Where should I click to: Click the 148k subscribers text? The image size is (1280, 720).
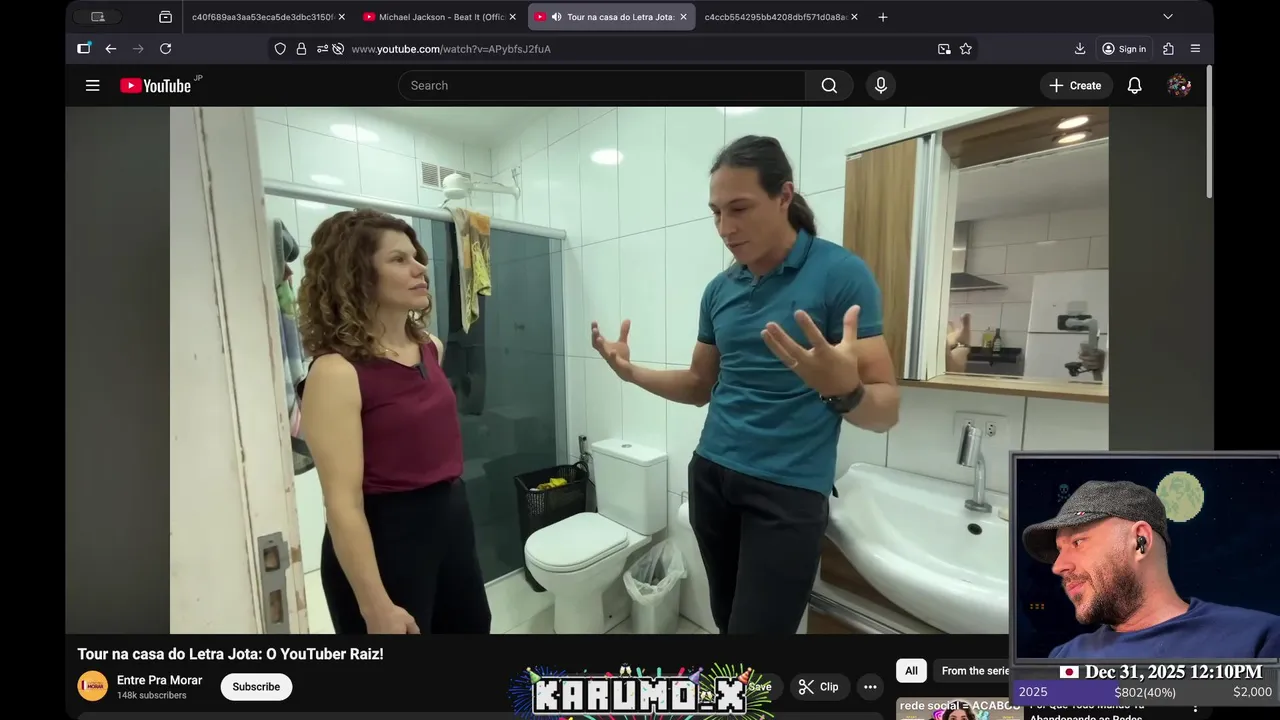coord(151,695)
